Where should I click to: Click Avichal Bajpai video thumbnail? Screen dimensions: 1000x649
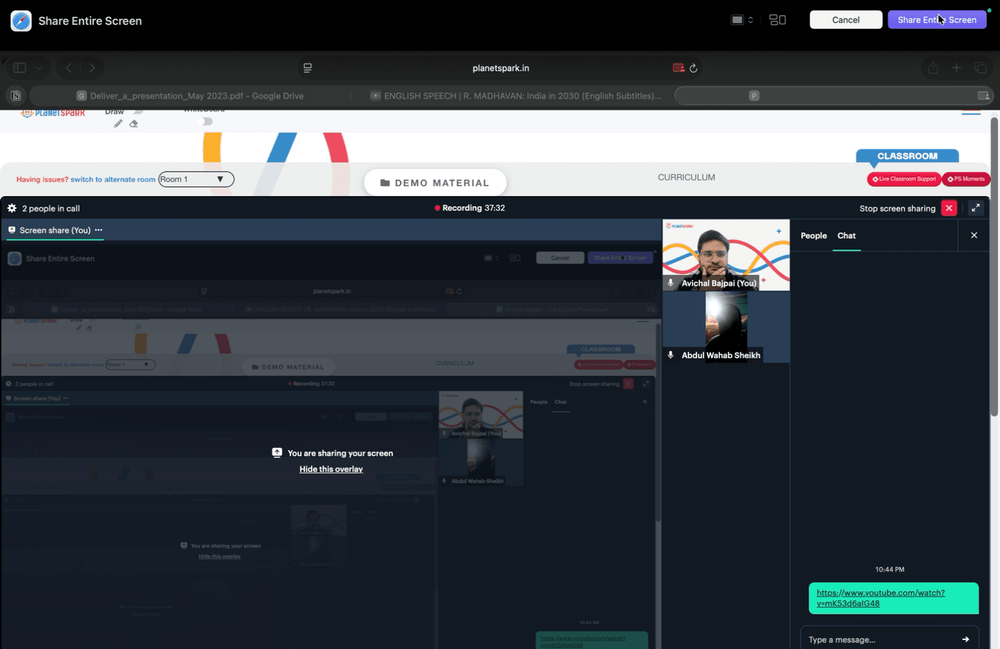pyautogui.click(x=726, y=255)
